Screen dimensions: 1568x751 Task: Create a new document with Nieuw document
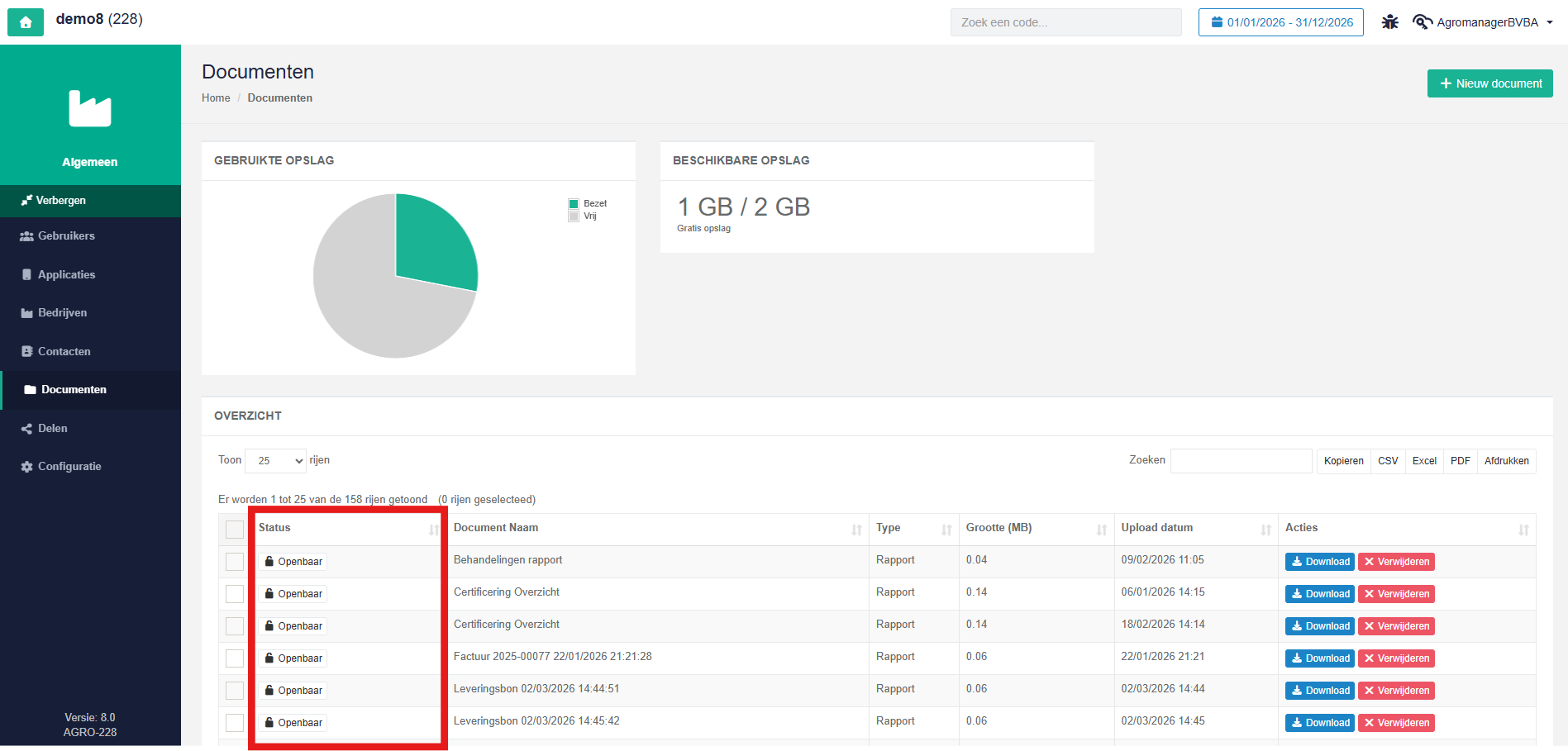tap(1490, 83)
